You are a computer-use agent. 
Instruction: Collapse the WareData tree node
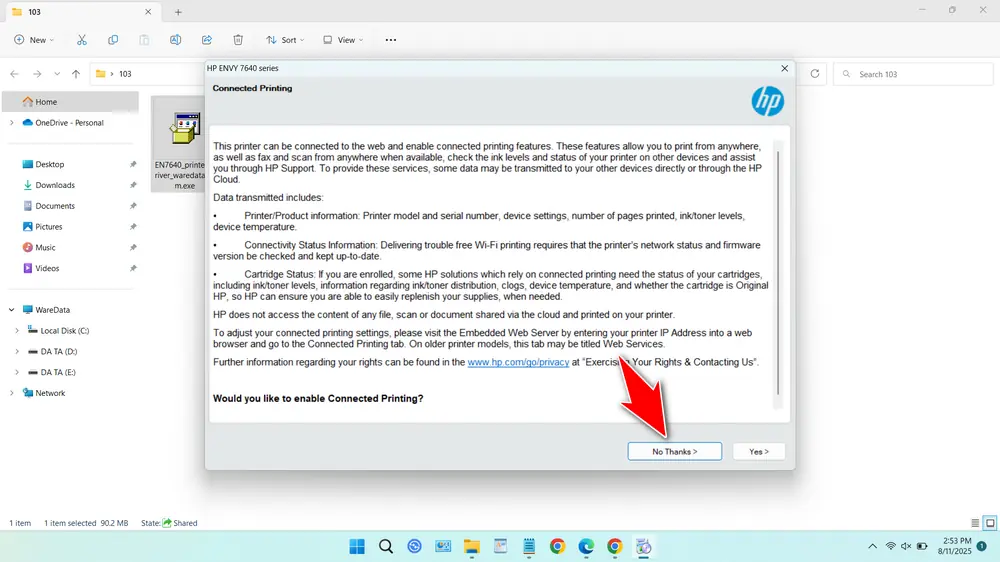tap(11, 310)
